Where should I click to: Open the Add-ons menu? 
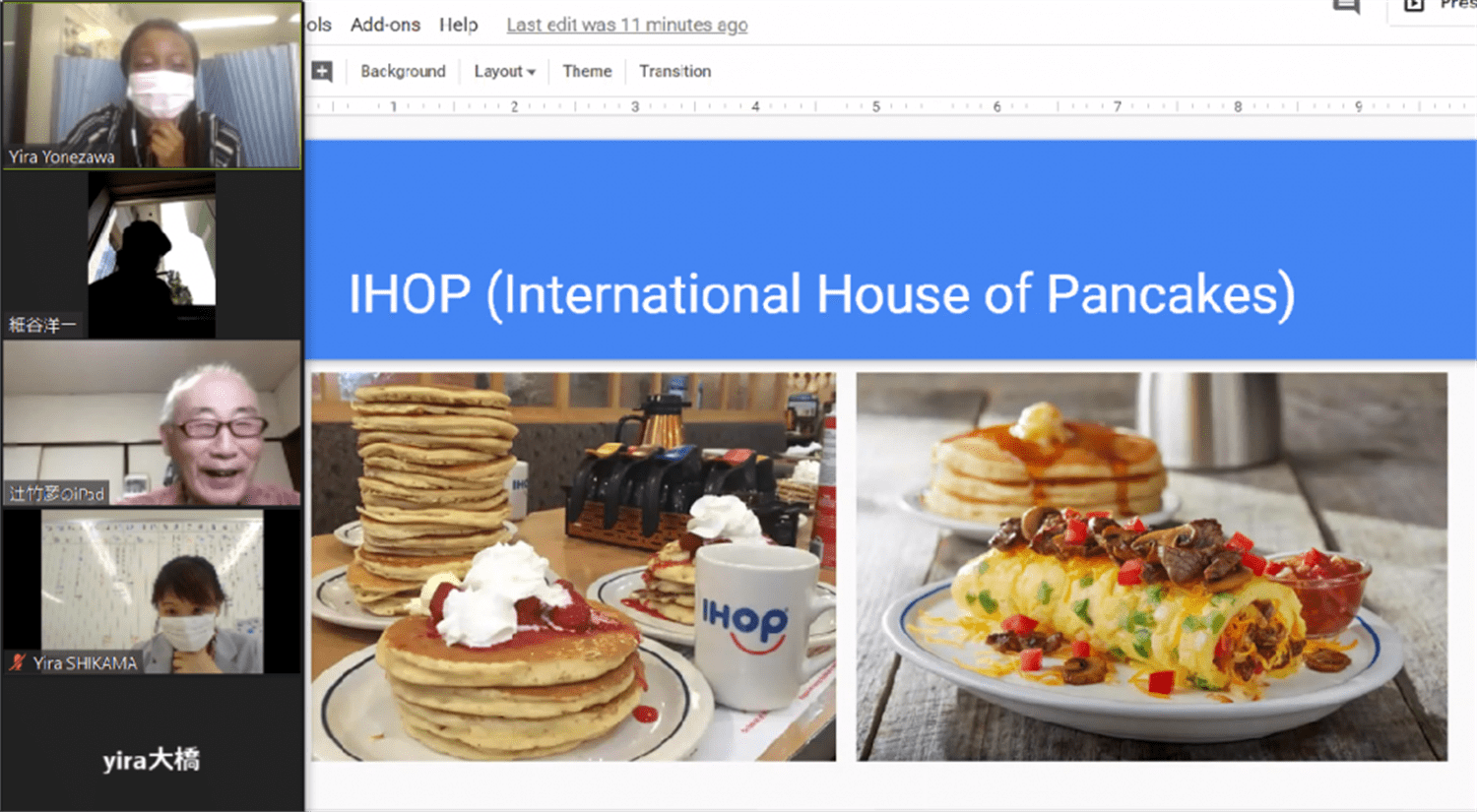coord(385,25)
